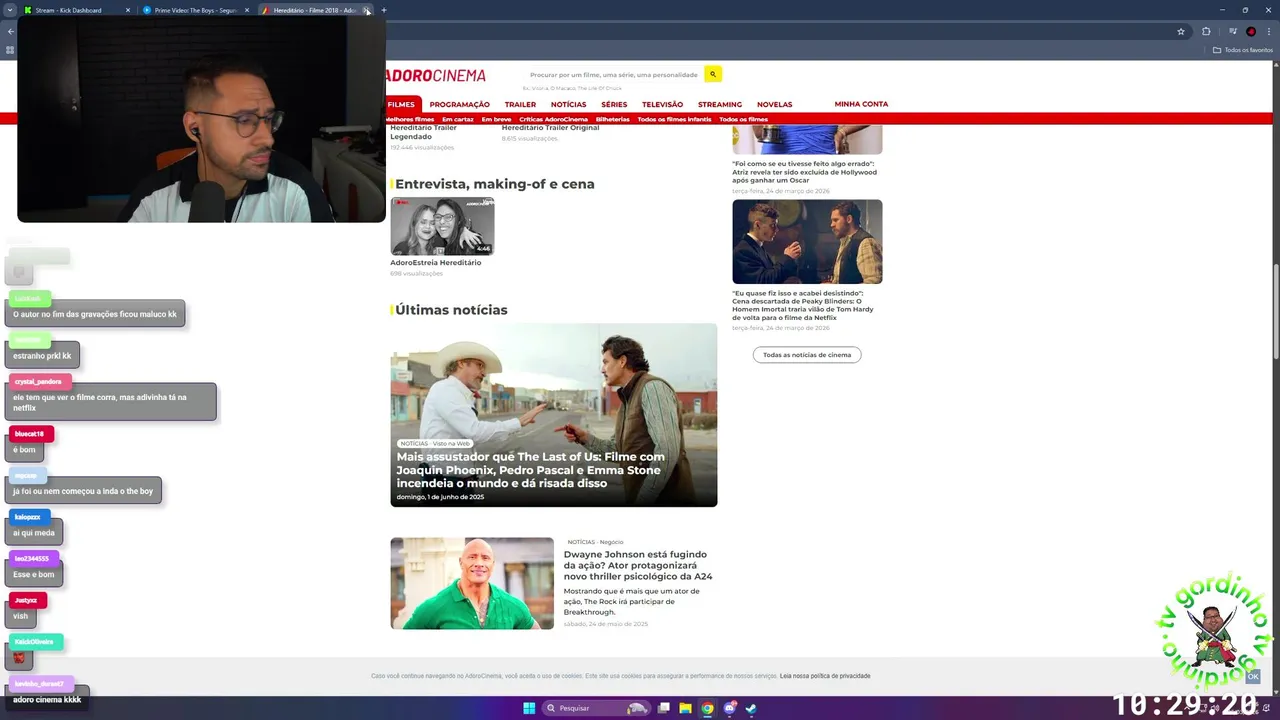Open Discord from the taskbar
Viewport: 1280px width, 720px height.
click(729, 708)
